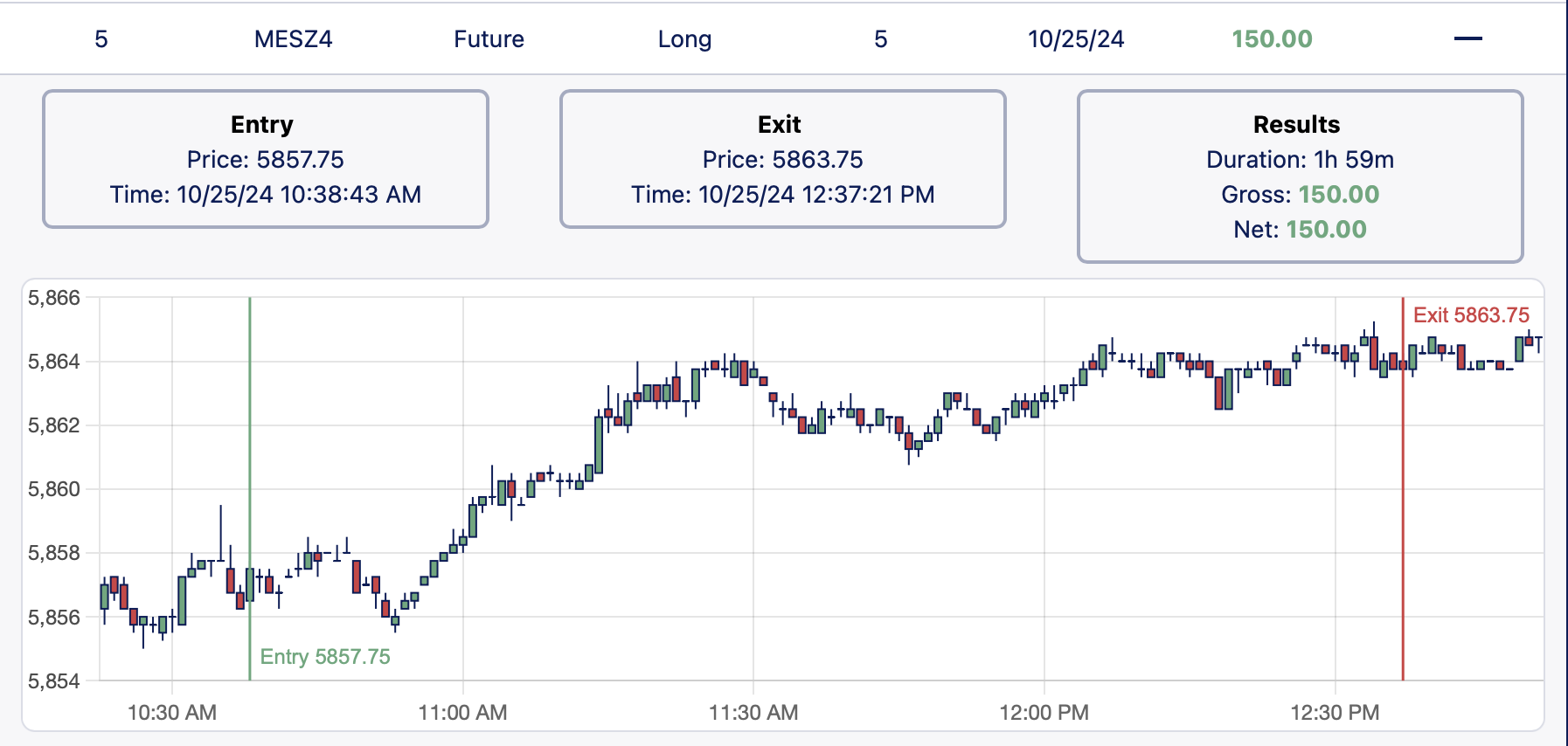This screenshot has width=1568, height=746.
Task: Click the 'Exit 5863.75' chart label
Action: click(1471, 315)
